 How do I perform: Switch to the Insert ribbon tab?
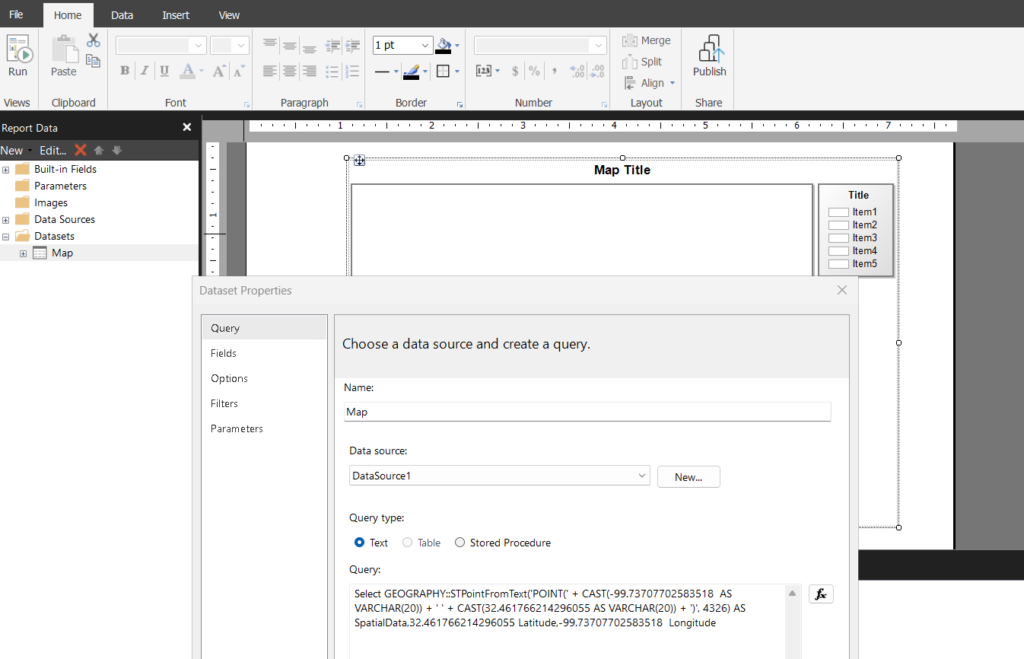176,15
